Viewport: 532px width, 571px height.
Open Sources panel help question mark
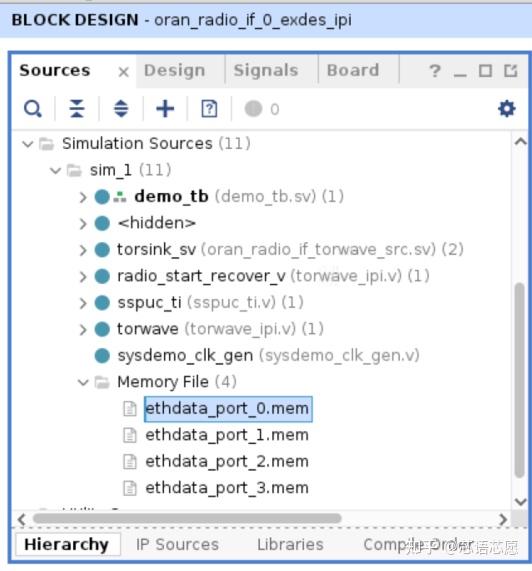pyautogui.click(x=435, y=71)
